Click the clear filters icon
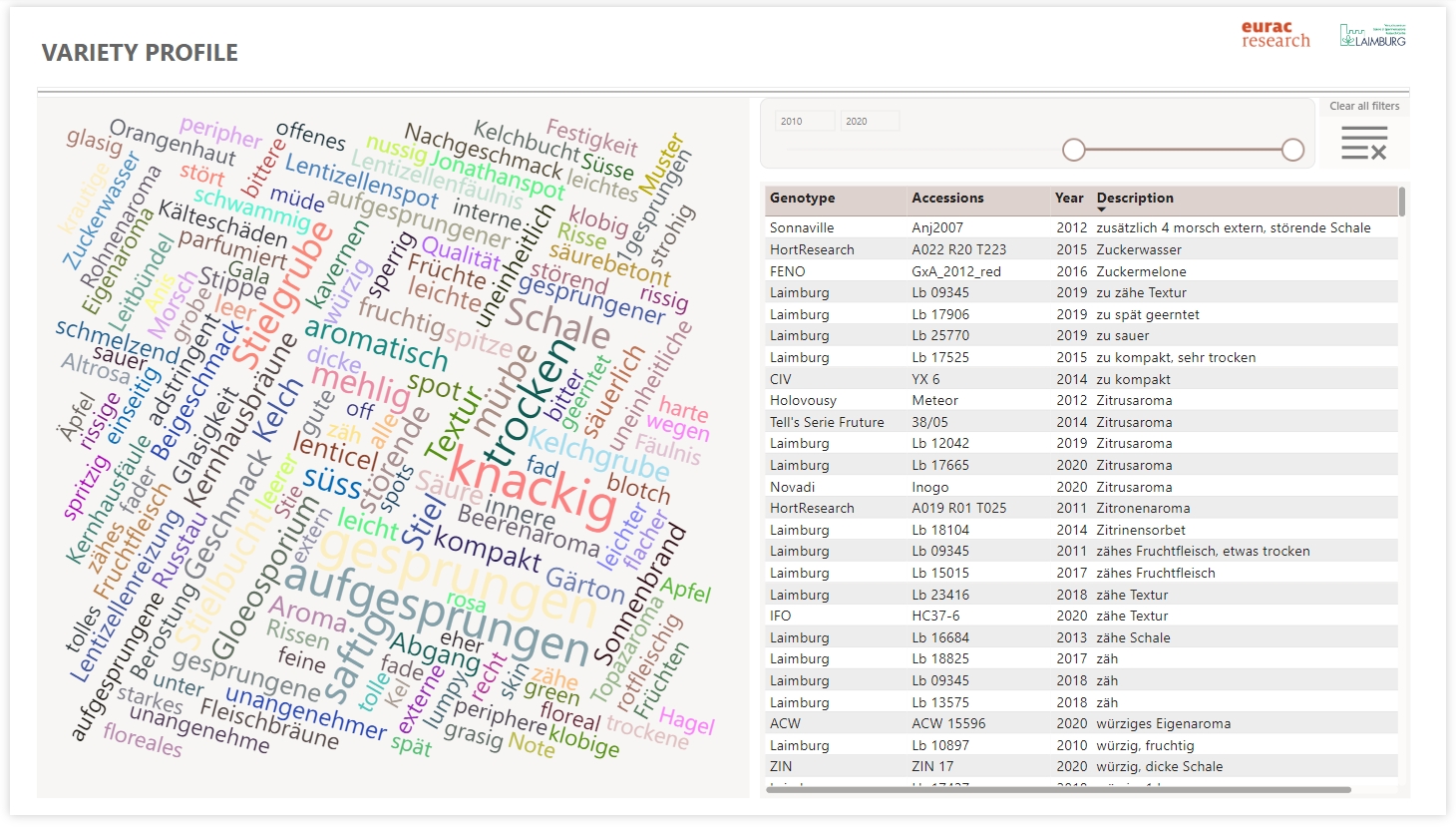The image size is (1456, 828). (1364, 144)
